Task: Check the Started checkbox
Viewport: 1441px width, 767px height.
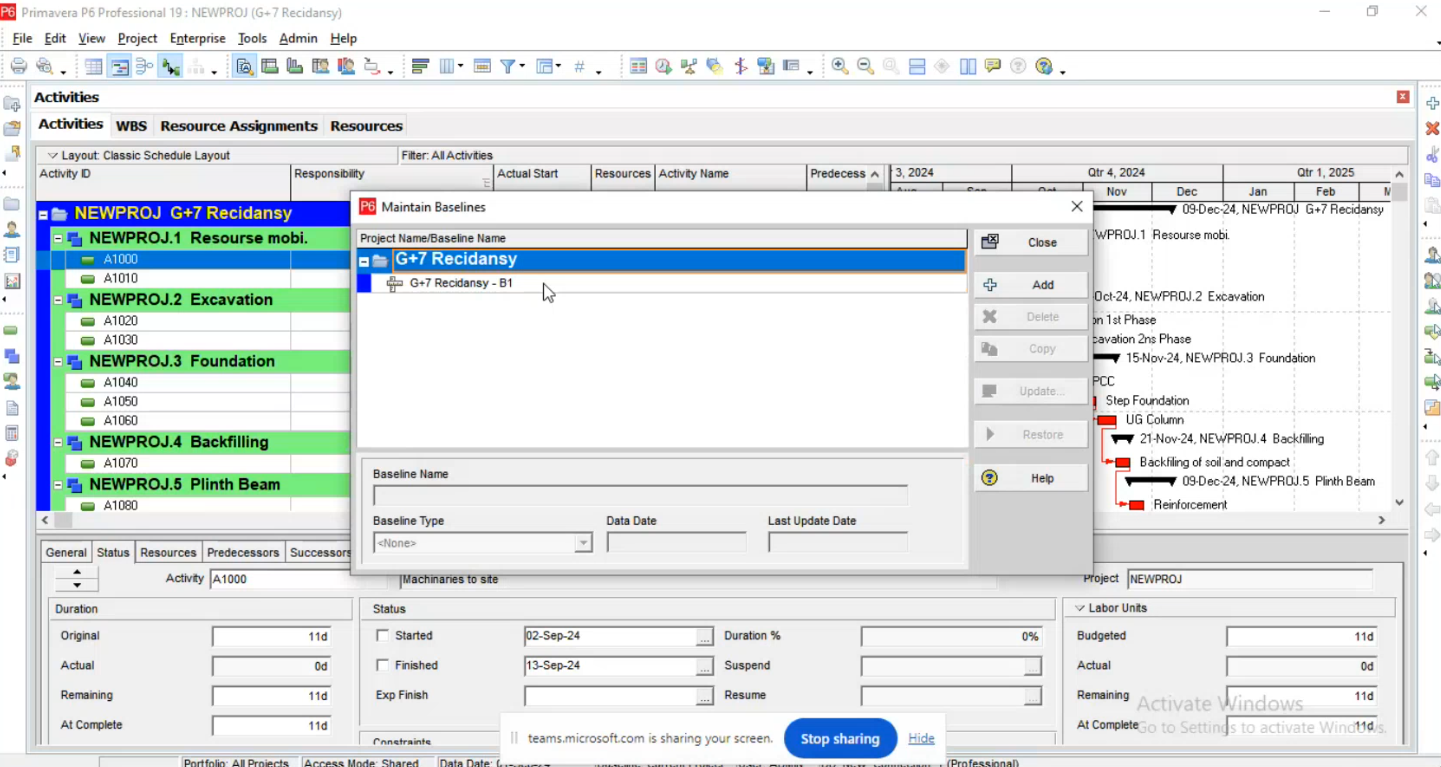Action: point(382,636)
